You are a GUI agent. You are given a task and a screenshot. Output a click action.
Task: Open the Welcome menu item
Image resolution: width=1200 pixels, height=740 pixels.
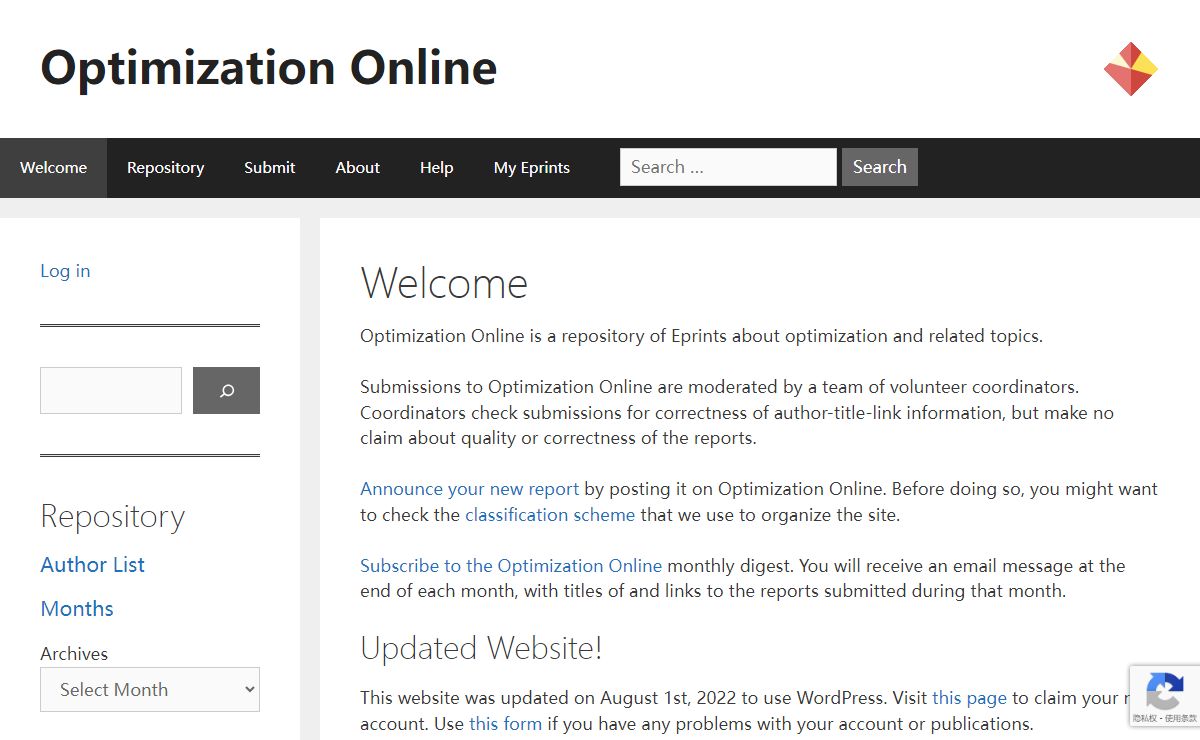(x=53, y=168)
